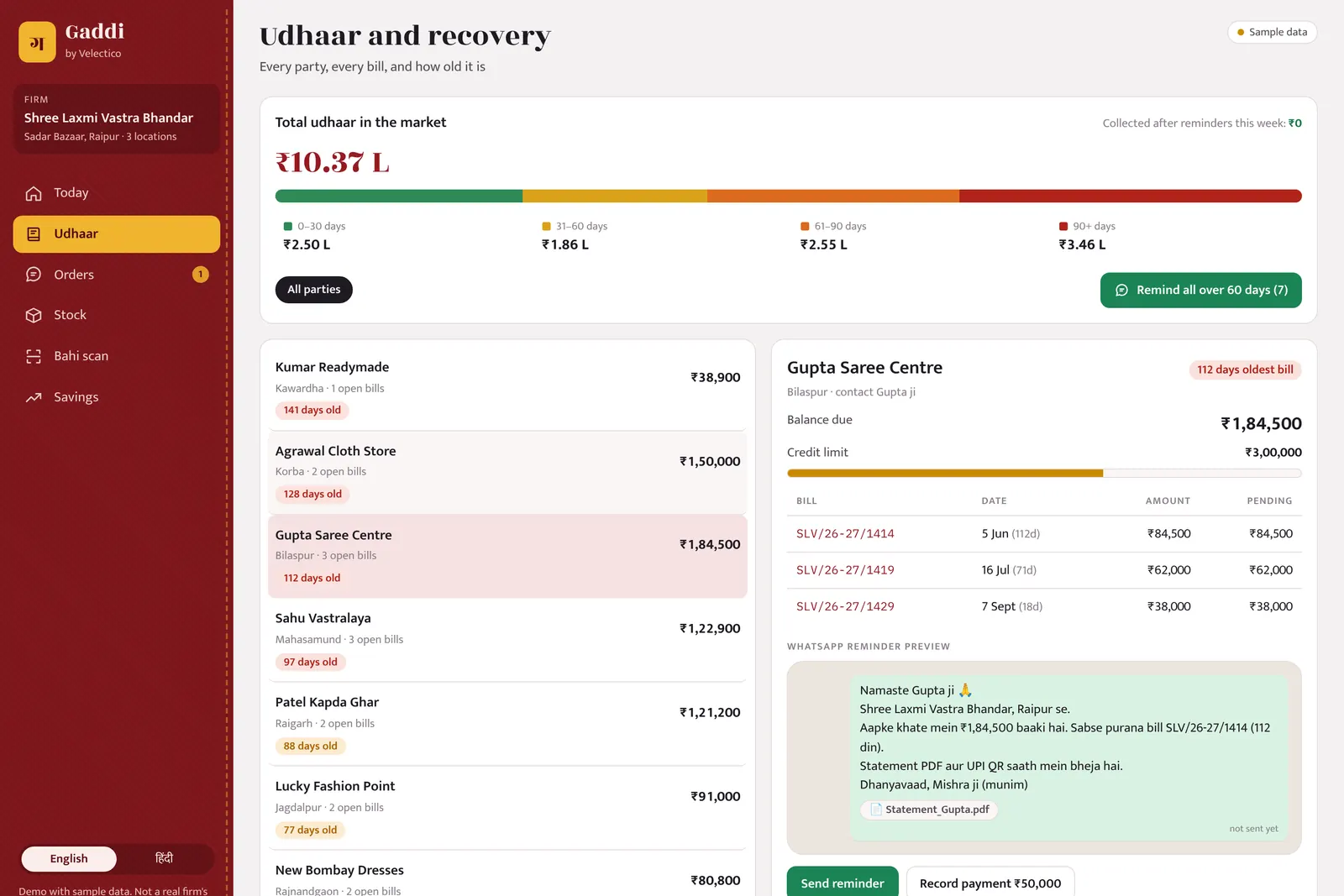This screenshot has width=1344, height=896.
Task: Switch language to English
Action: click(x=69, y=858)
